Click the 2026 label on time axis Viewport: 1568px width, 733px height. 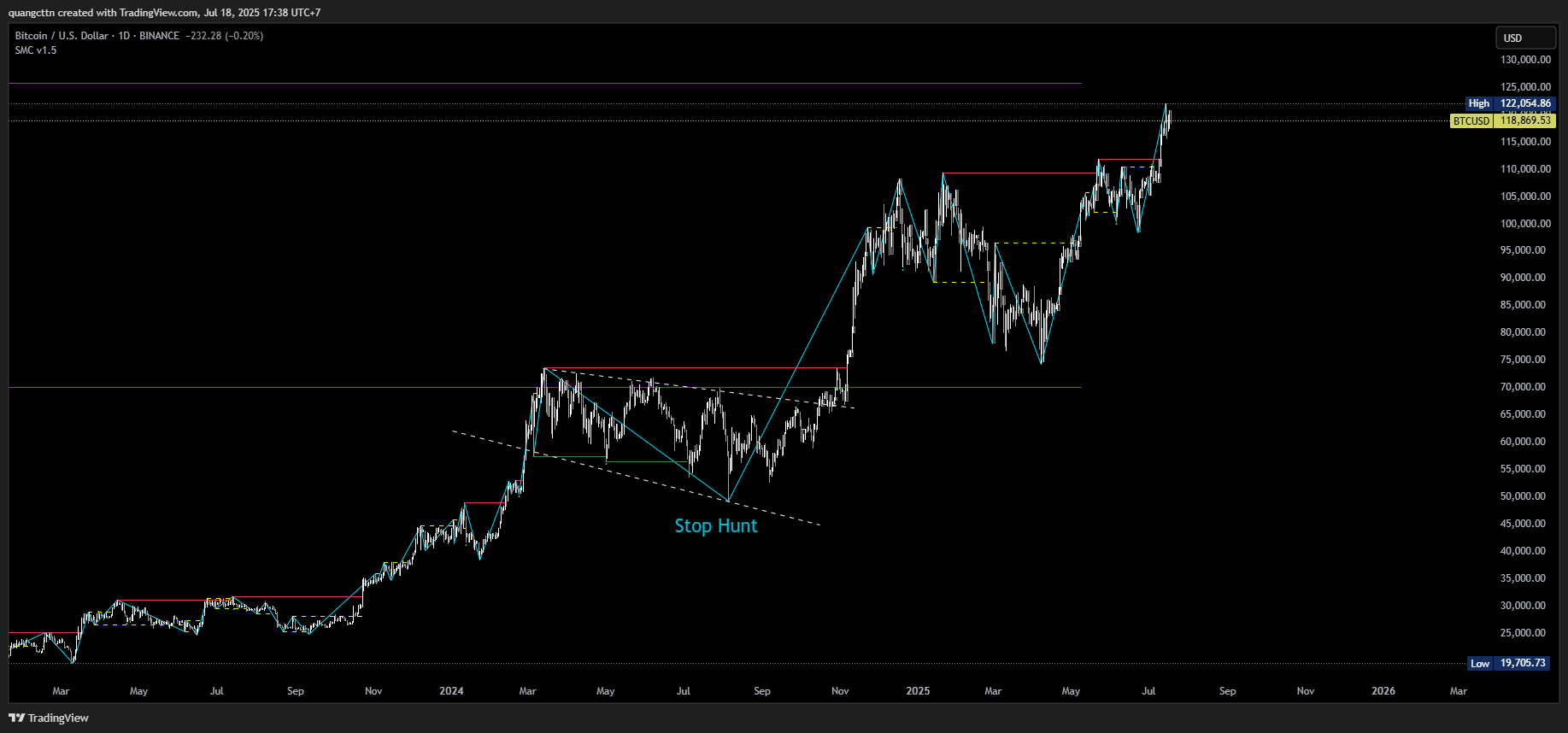point(1383,691)
